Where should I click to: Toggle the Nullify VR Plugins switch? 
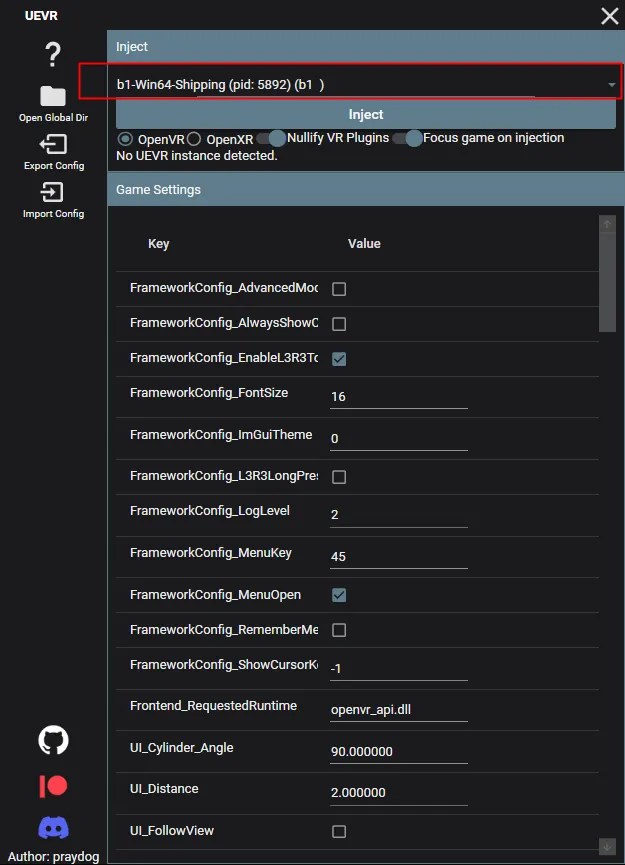point(271,138)
